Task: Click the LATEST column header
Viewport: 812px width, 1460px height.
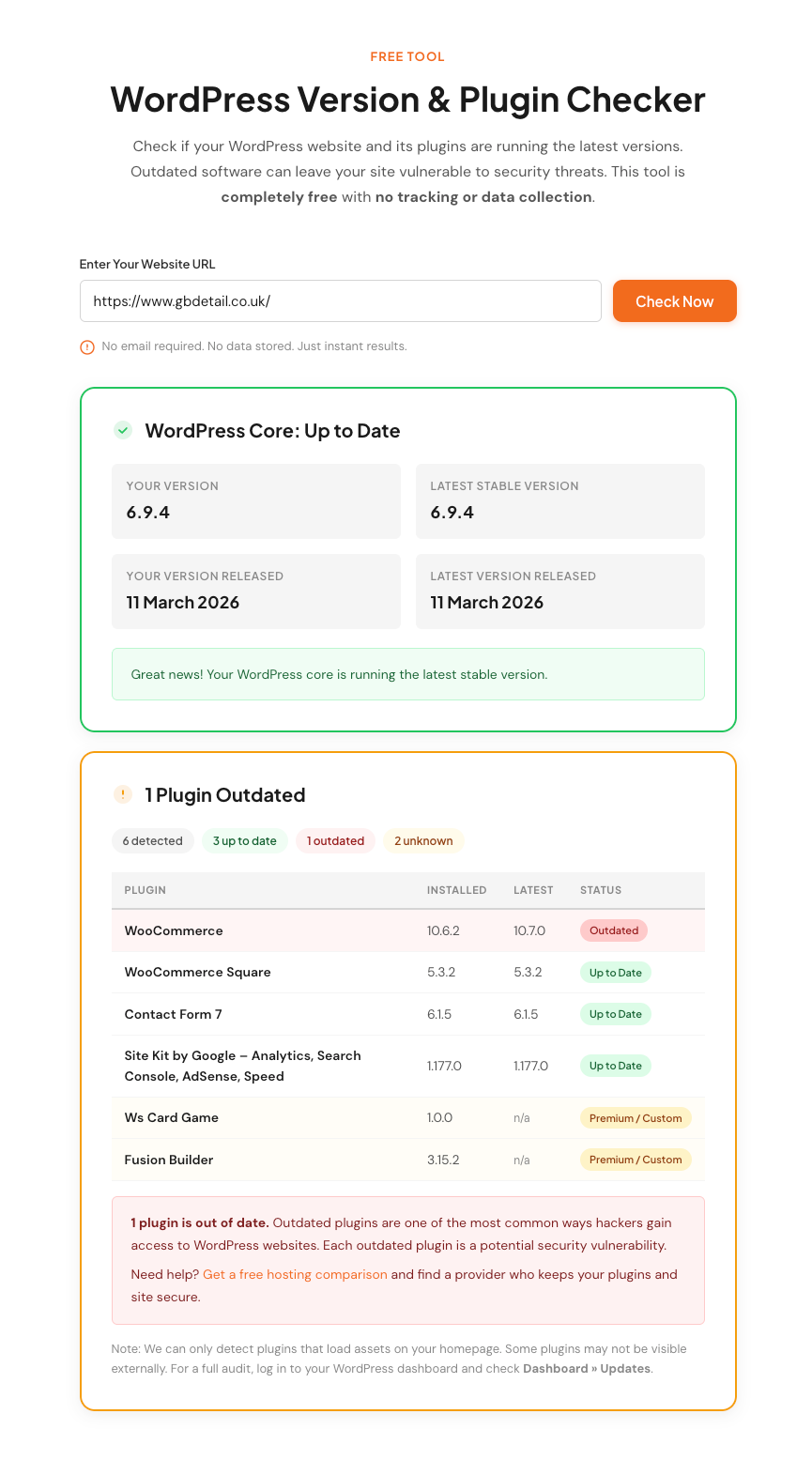Action: pyautogui.click(x=533, y=890)
